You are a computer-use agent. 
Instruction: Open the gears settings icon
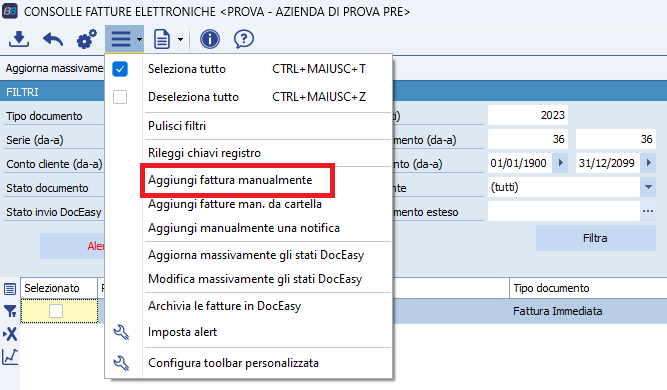[87, 39]
